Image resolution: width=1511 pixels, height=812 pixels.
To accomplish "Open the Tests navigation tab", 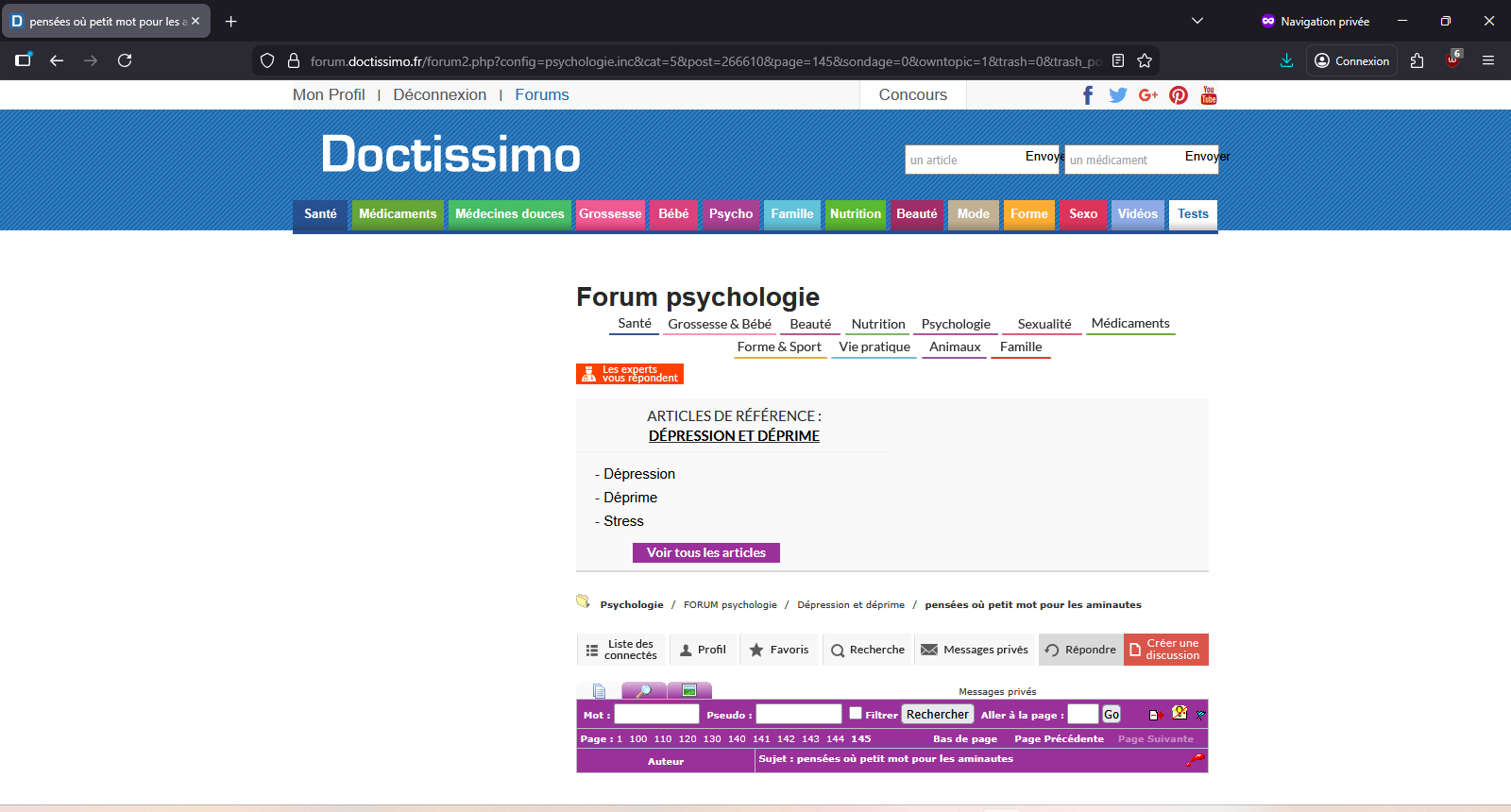I will click(x=1193, y=214).
